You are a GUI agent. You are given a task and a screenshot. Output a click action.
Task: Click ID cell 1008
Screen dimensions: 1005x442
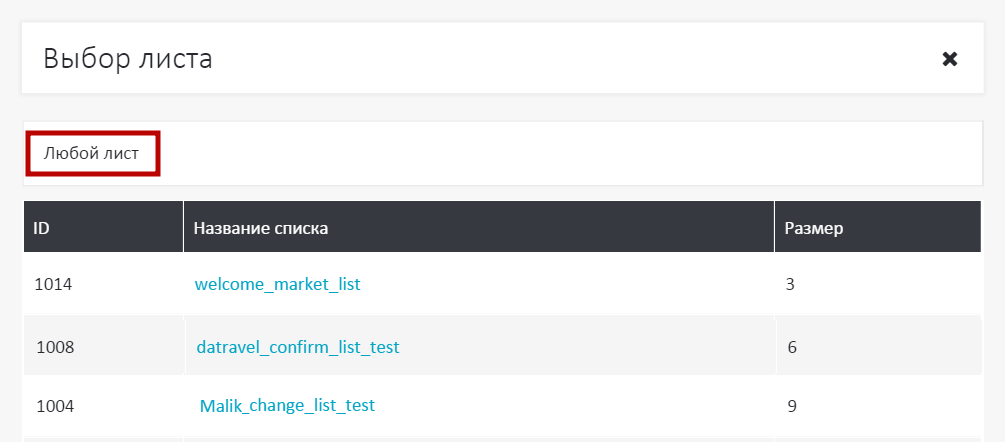pos(55,348)
